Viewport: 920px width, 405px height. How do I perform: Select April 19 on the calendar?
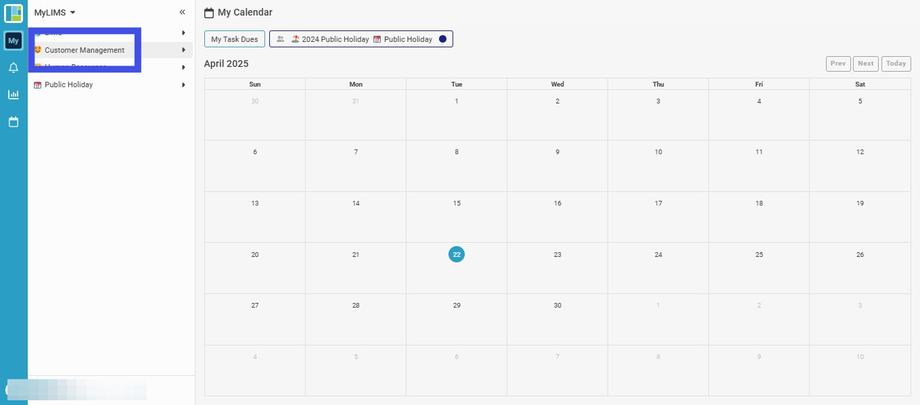tap(860, 217)
